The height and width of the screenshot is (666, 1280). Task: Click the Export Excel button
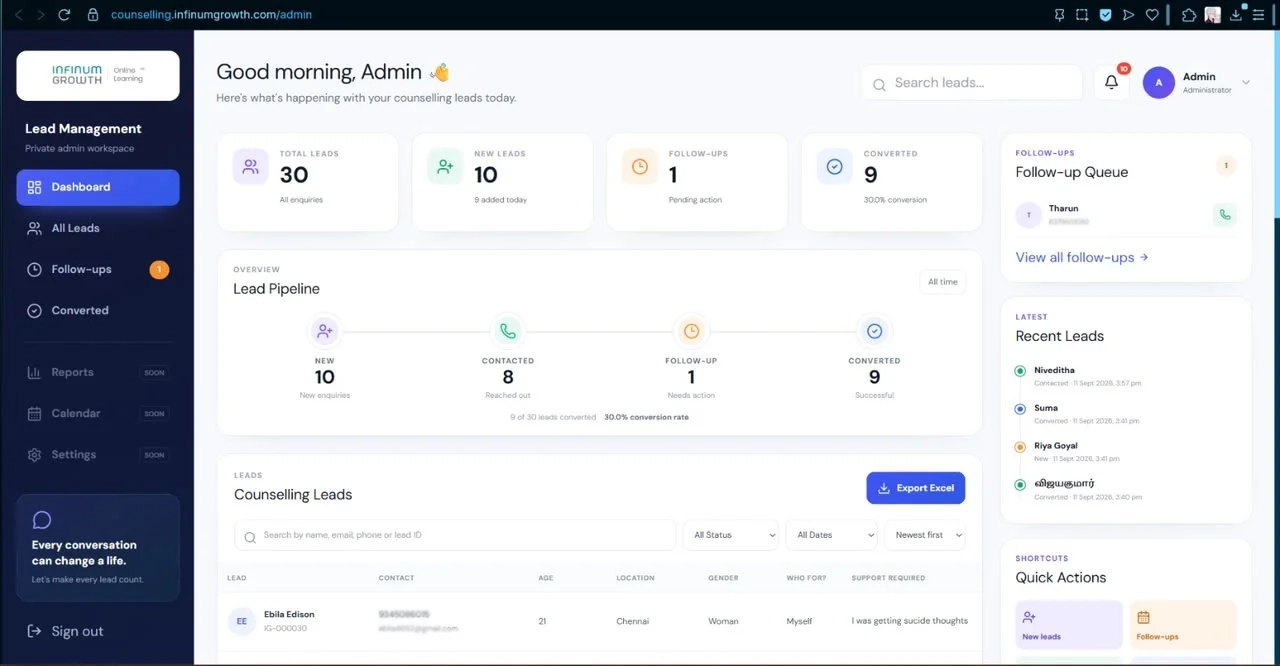(x=916, y=488)
